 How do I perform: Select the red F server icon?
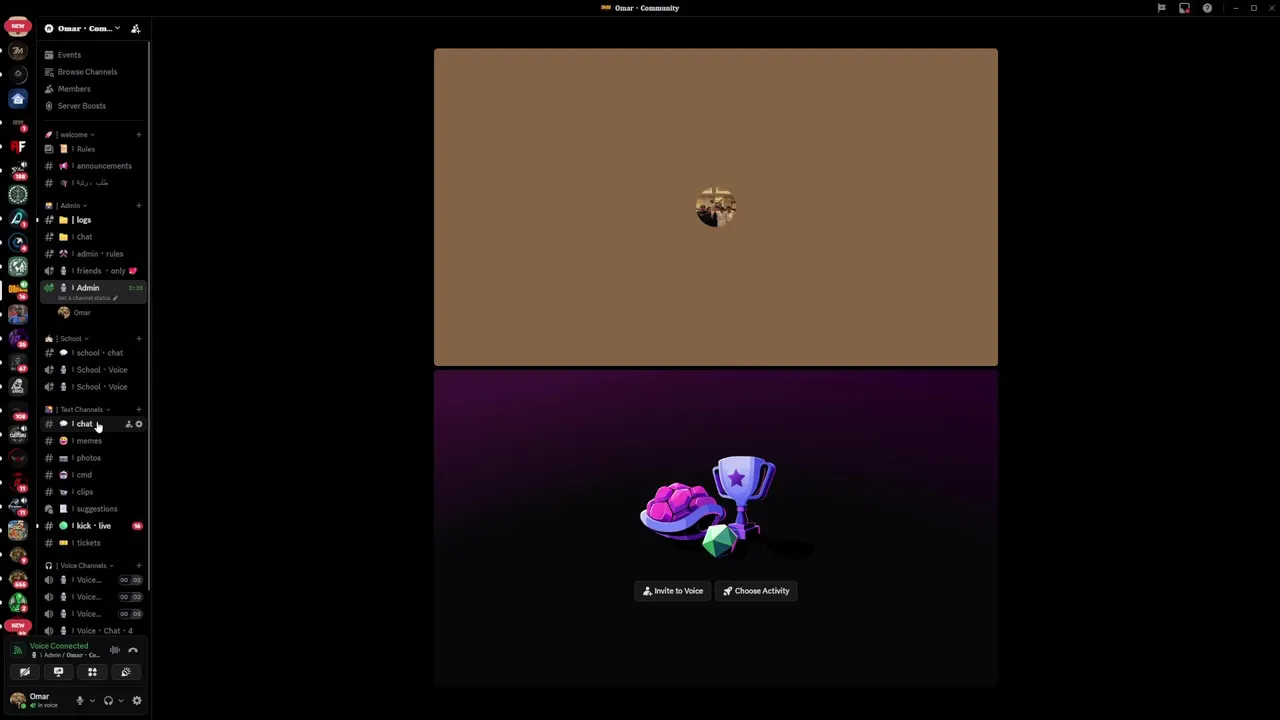[x=18, y=146]
